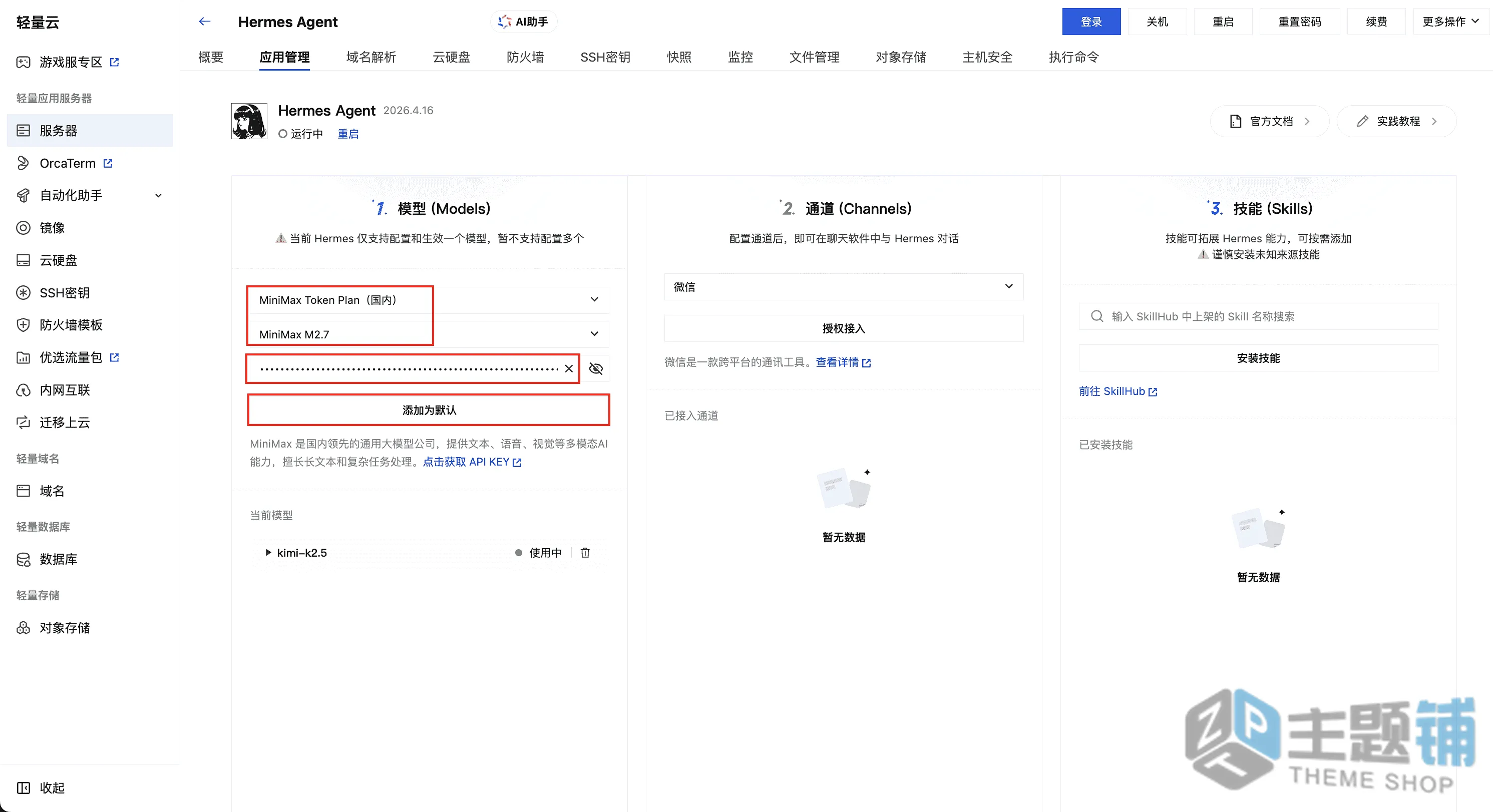Open the 点击获取 API KEY link
Screen dimensions: 1493x812
coord(472,462)
